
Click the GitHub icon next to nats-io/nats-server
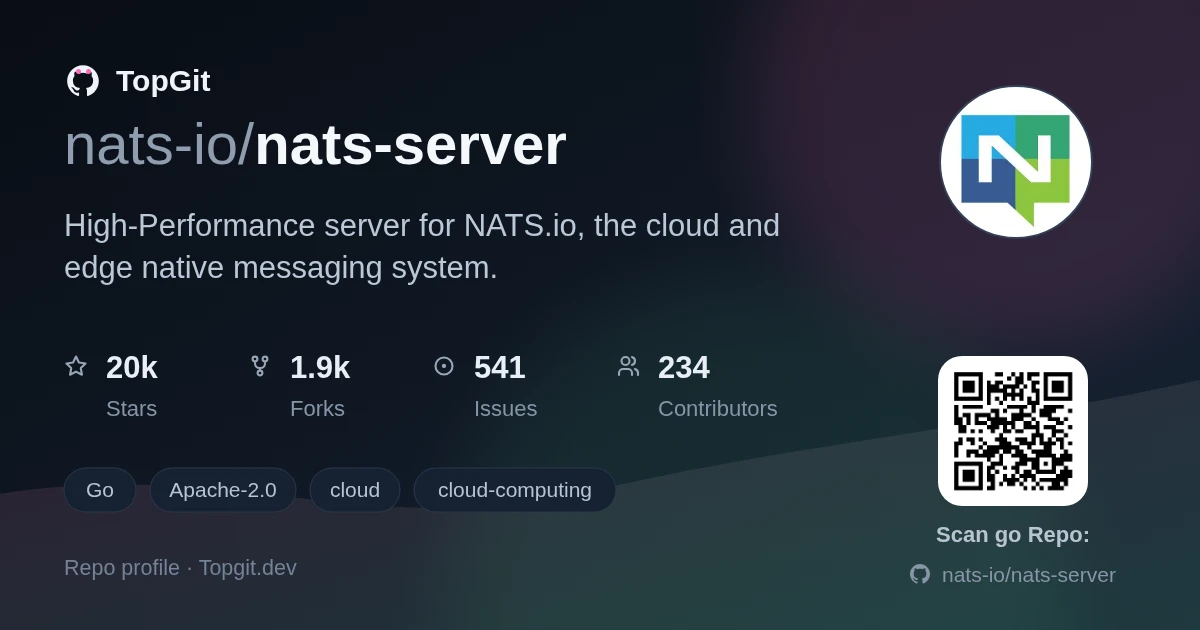tap(920, 574)
